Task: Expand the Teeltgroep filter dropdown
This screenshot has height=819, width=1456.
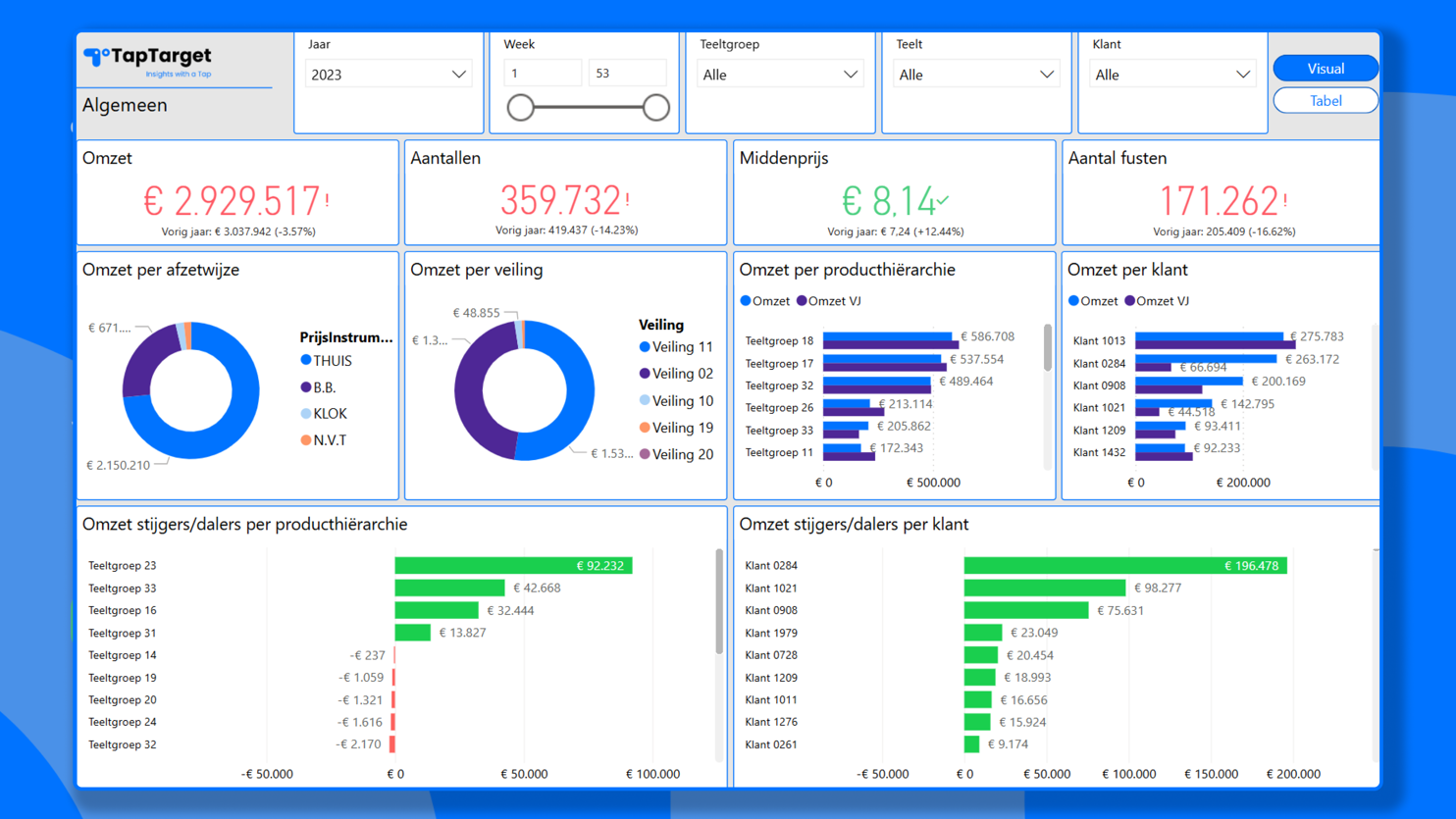Action: (780, 75)
